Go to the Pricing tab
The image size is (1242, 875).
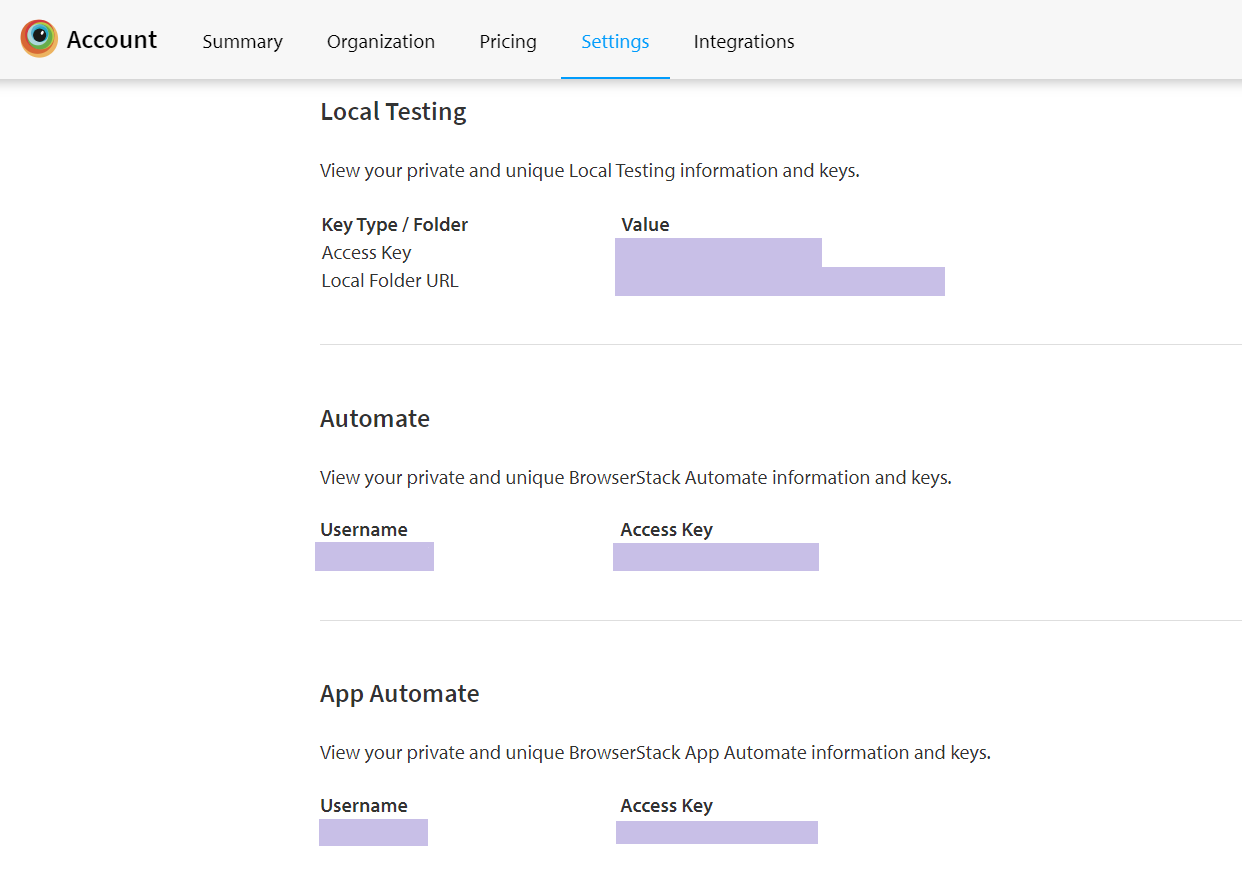[508, 41]
